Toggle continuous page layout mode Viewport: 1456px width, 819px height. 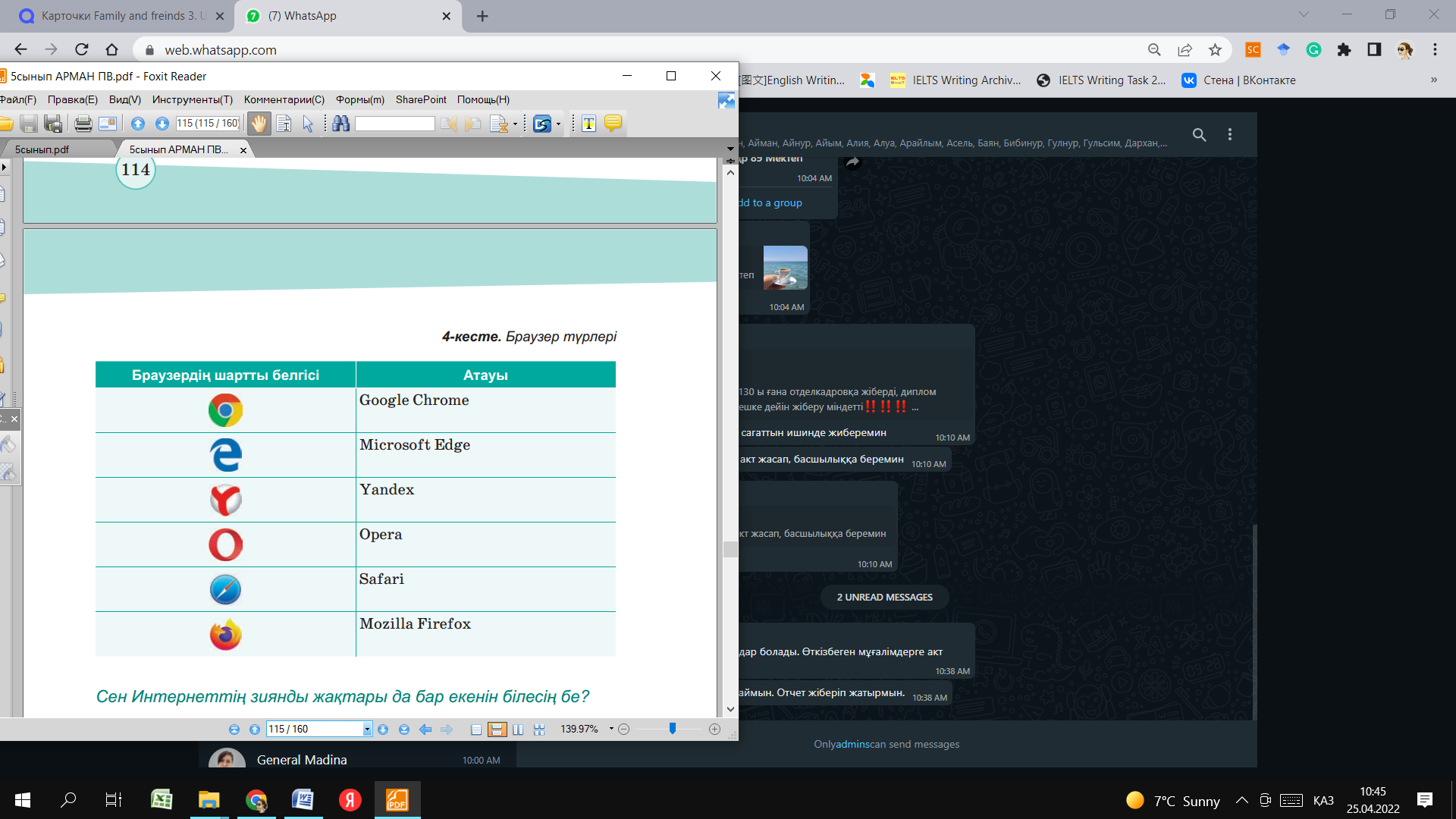pyautogui.click(x=497, y=730)
